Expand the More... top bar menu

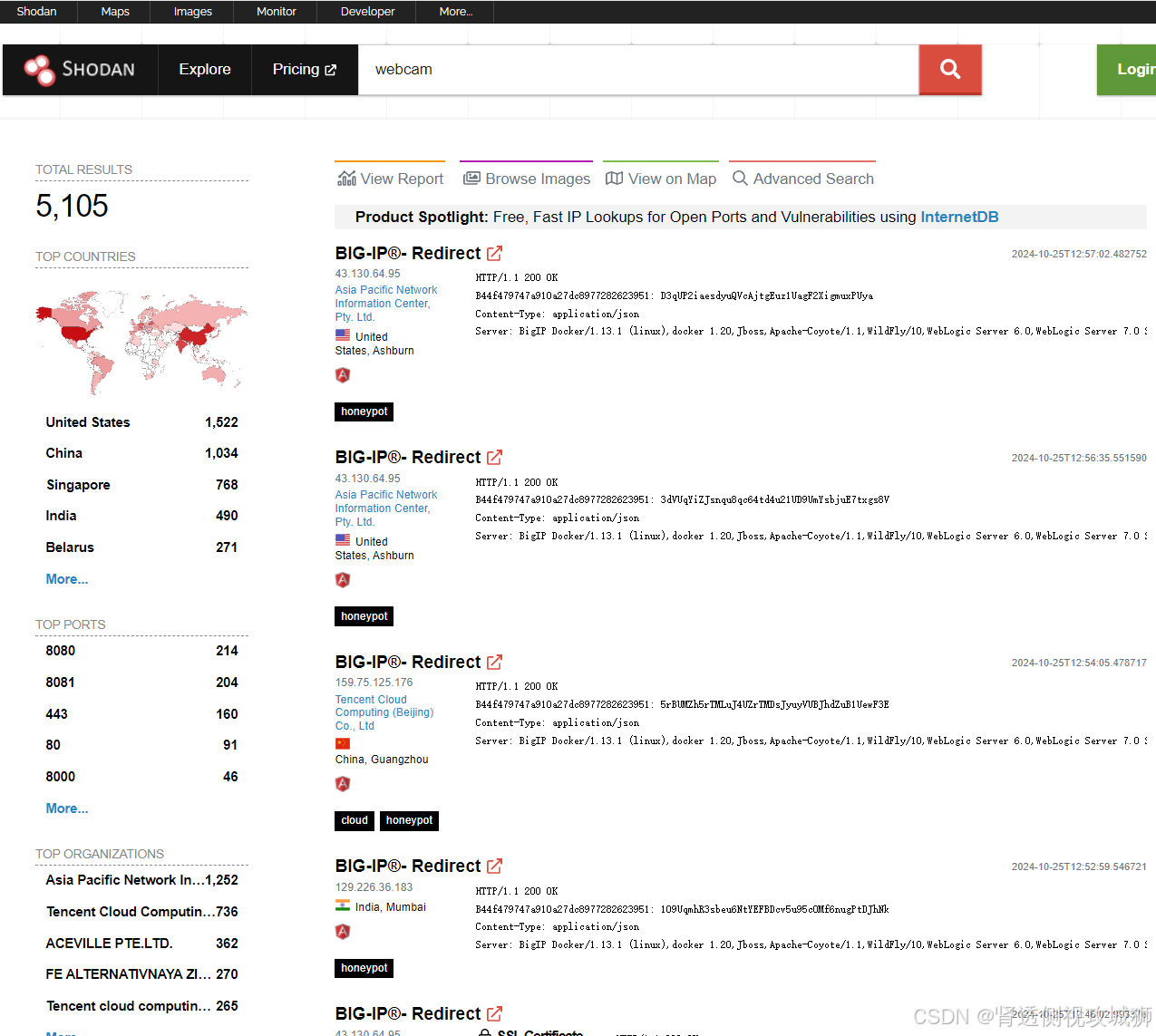click(x=456, y=12)
